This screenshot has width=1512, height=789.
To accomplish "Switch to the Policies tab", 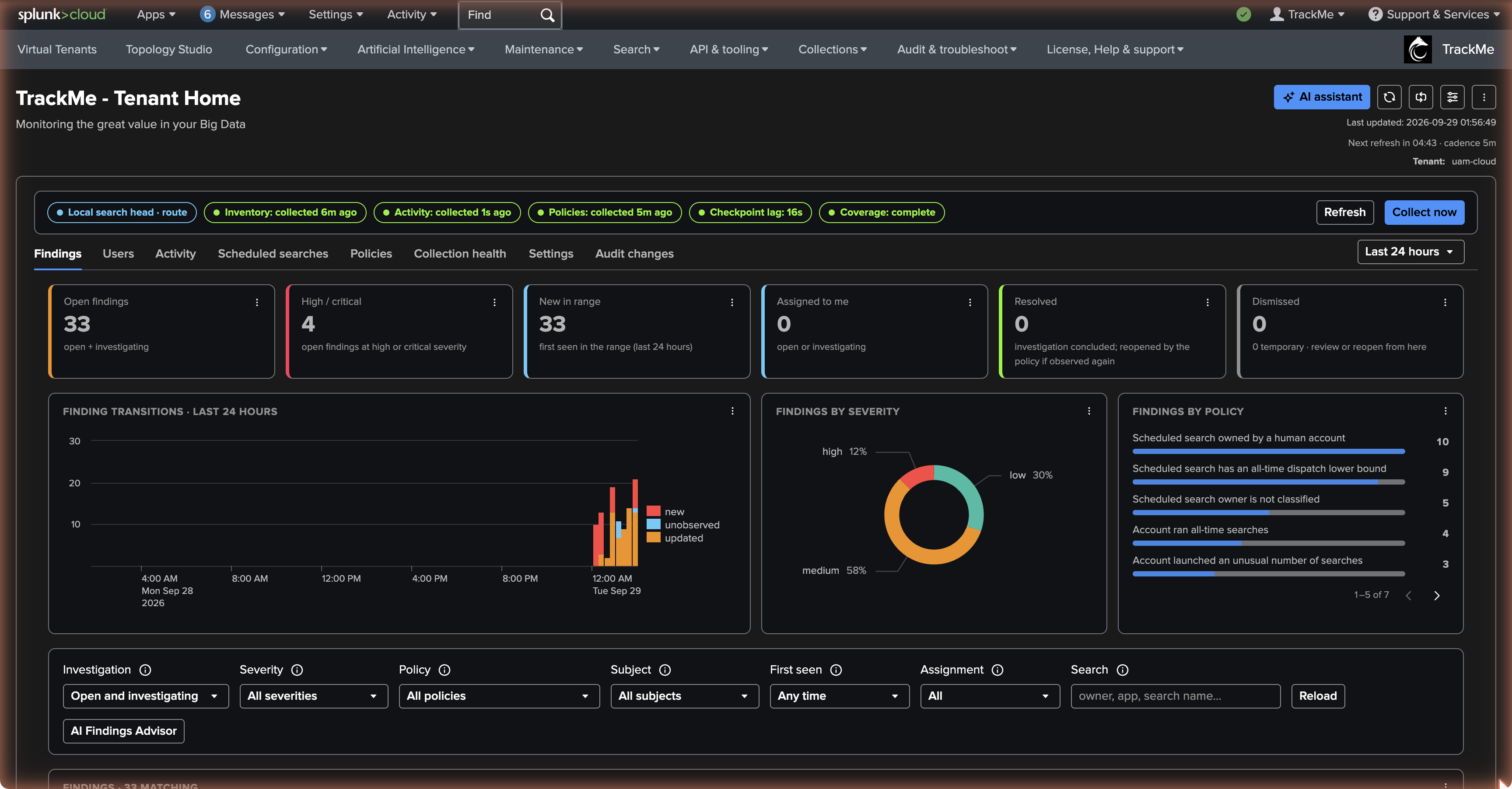I will coord(371,253).
